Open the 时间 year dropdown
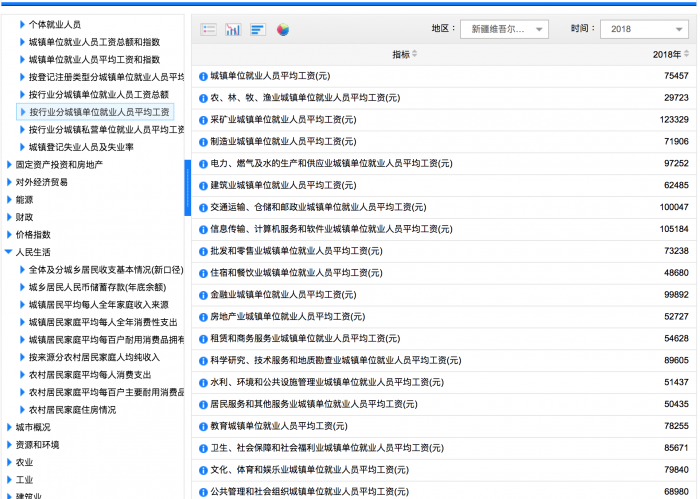Image resolution: width=700 pixels, height=499 pixels. [x=643, y=30]
